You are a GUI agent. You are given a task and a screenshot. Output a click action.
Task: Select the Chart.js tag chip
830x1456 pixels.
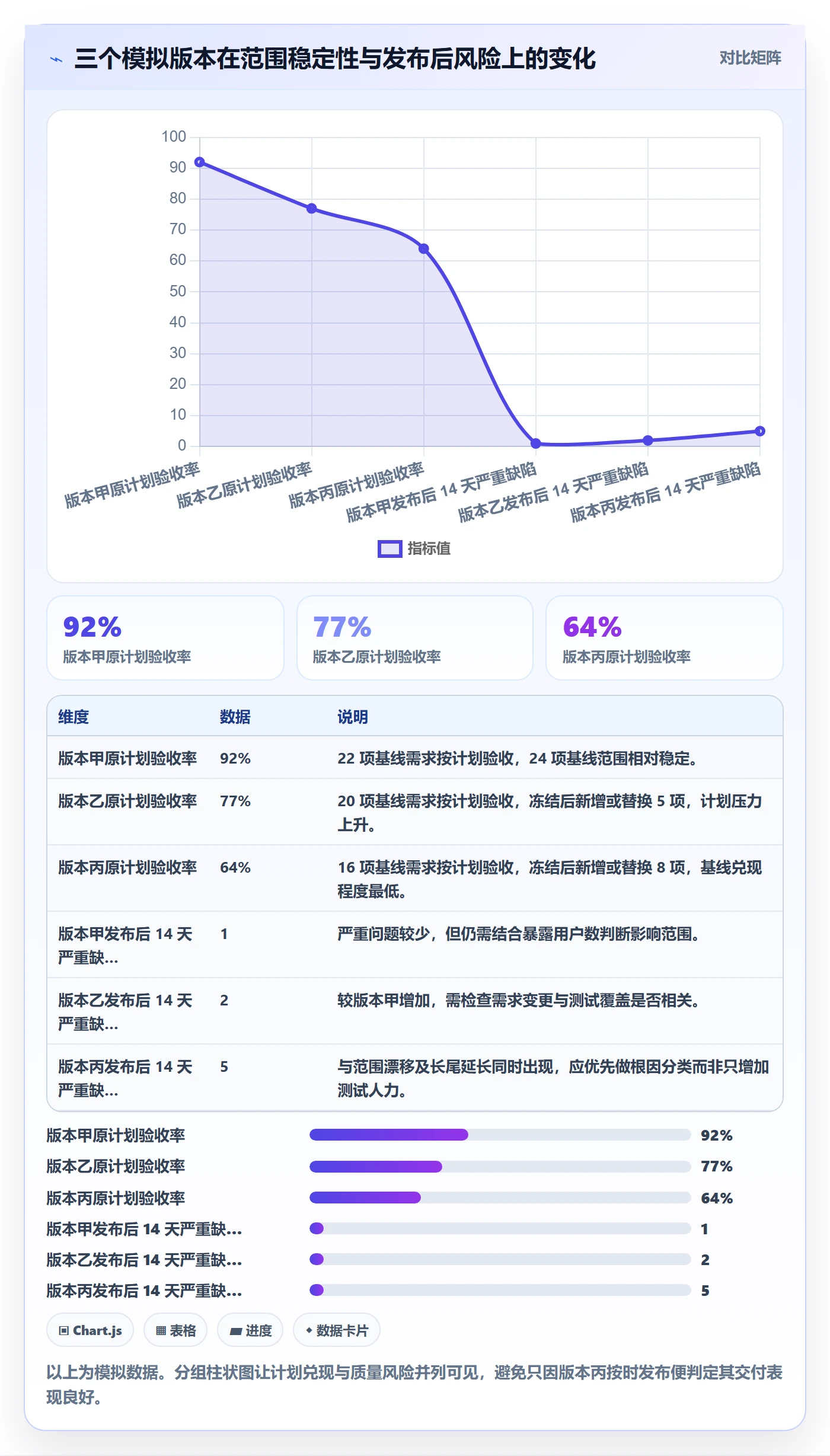(x=90, y=1330)
